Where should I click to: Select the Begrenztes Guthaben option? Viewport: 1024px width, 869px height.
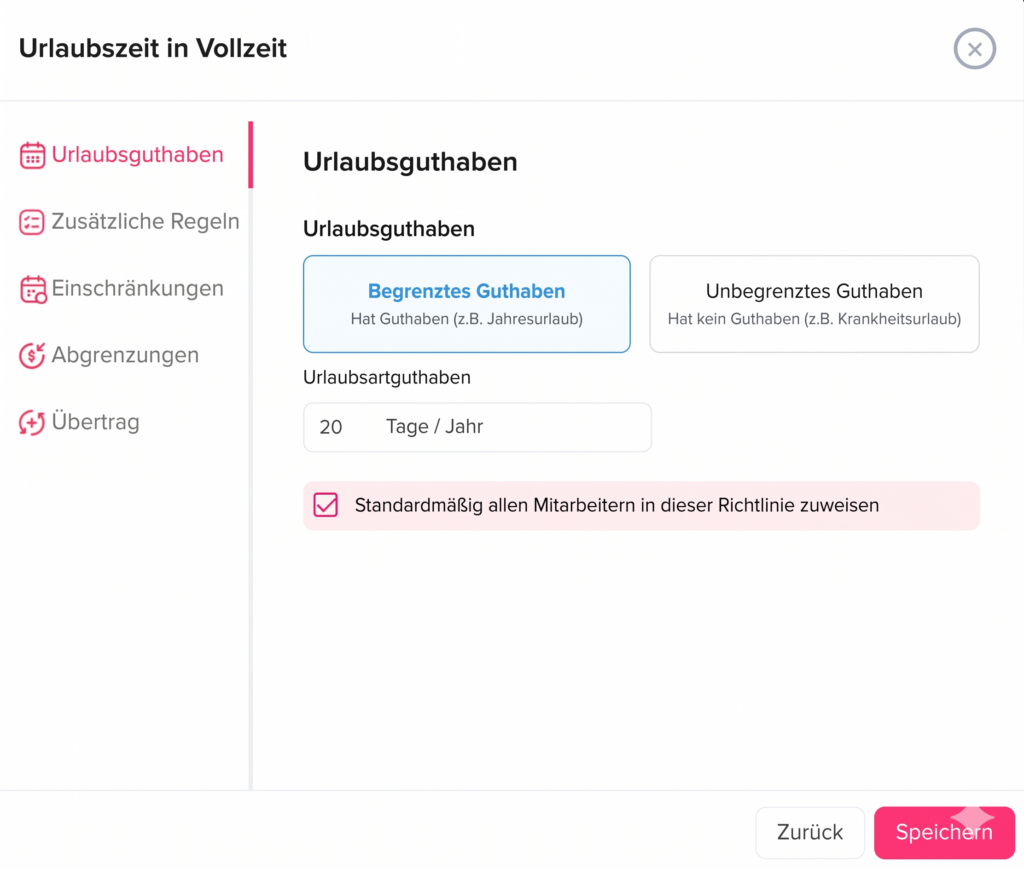(x=466, y=303)
